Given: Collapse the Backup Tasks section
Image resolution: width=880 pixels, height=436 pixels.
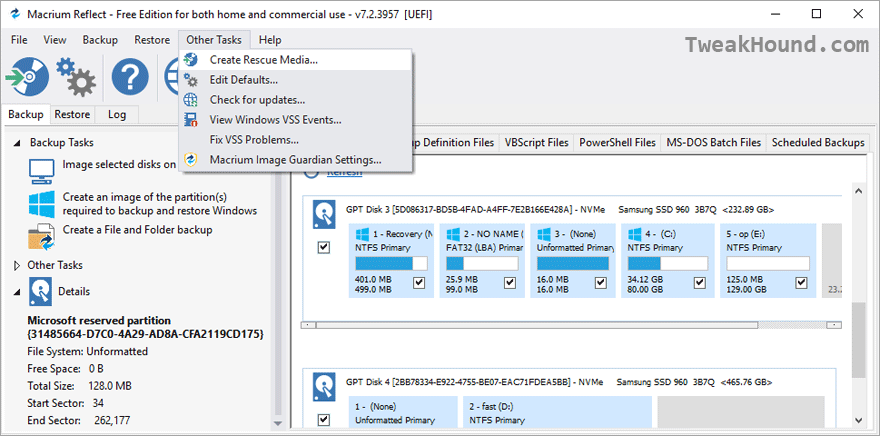Looking at the screenshot, I should pyautogui.click(x=17, y=143).
